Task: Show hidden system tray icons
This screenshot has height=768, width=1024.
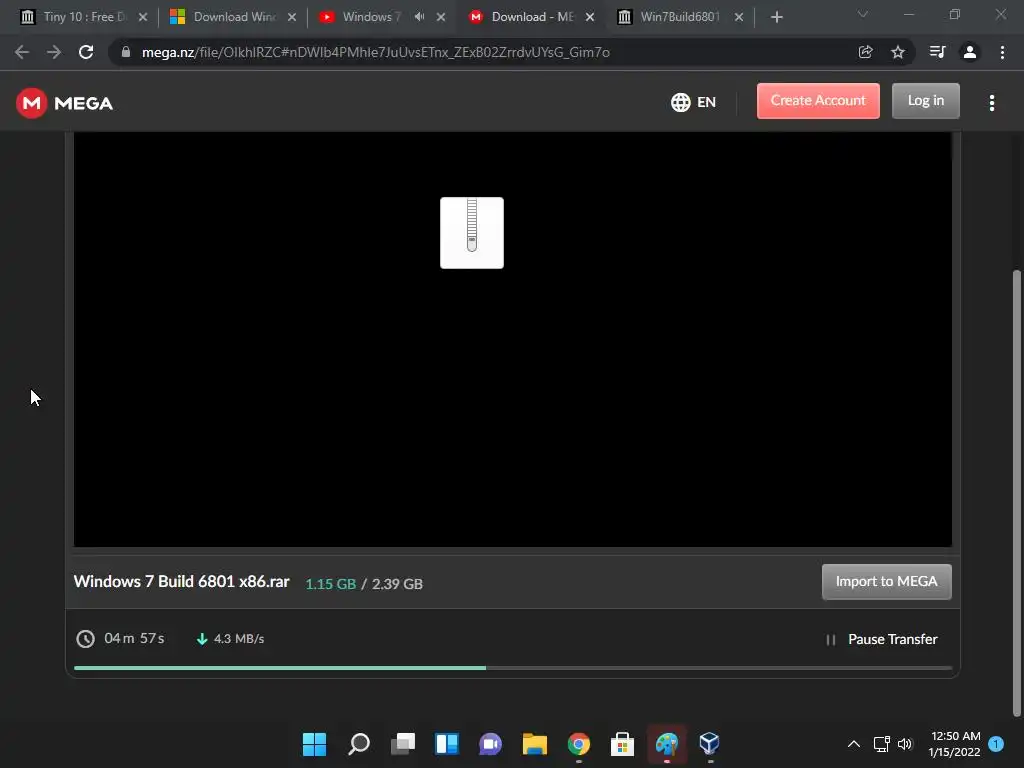Action: [x=854, y=744]
